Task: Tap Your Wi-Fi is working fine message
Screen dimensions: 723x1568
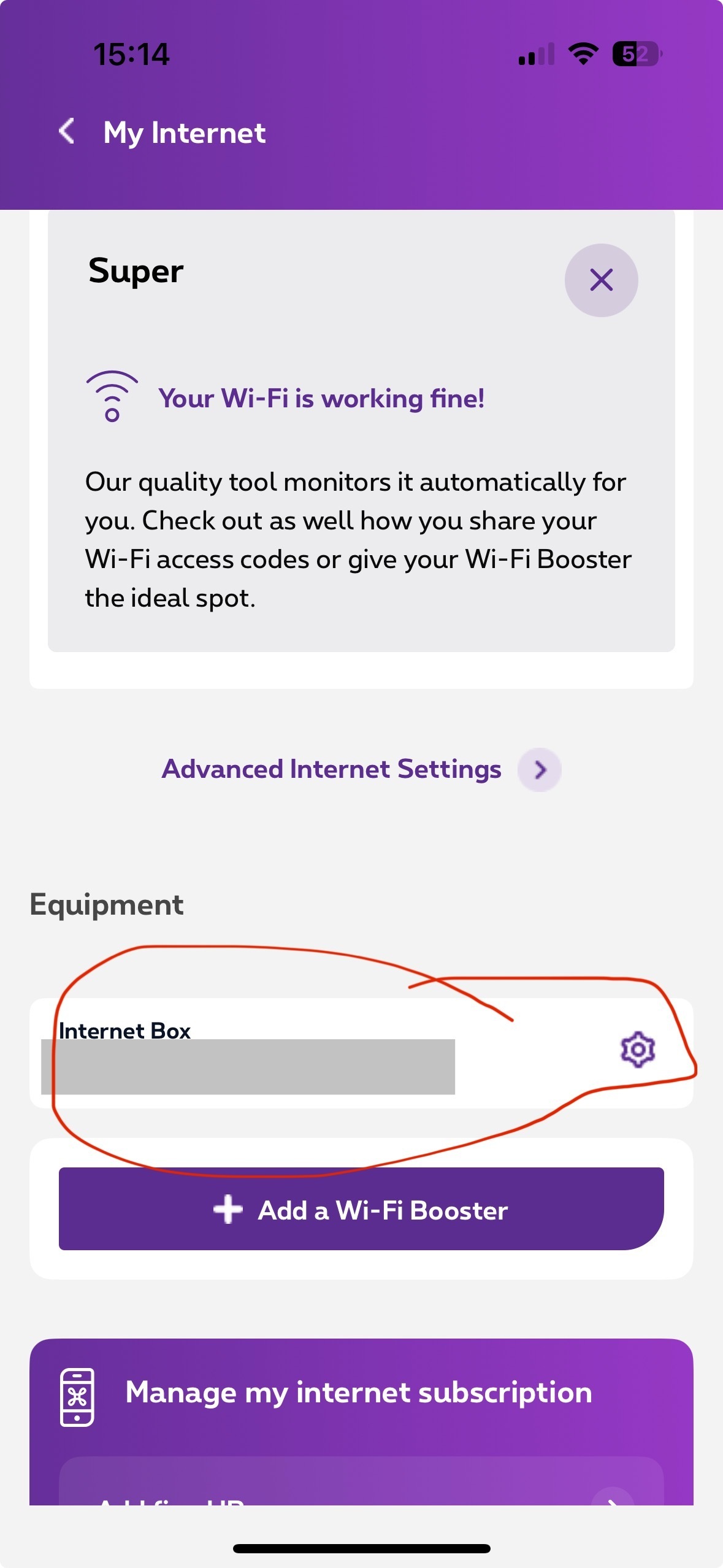Action: 322,398
